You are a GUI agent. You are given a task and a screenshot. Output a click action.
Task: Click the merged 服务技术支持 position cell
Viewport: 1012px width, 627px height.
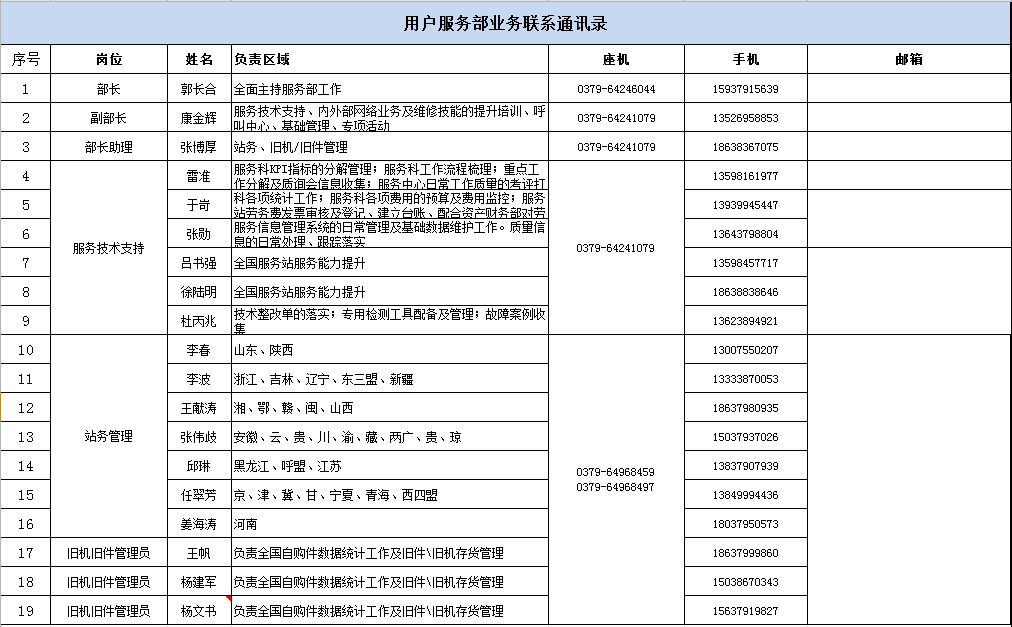(108, 248)
